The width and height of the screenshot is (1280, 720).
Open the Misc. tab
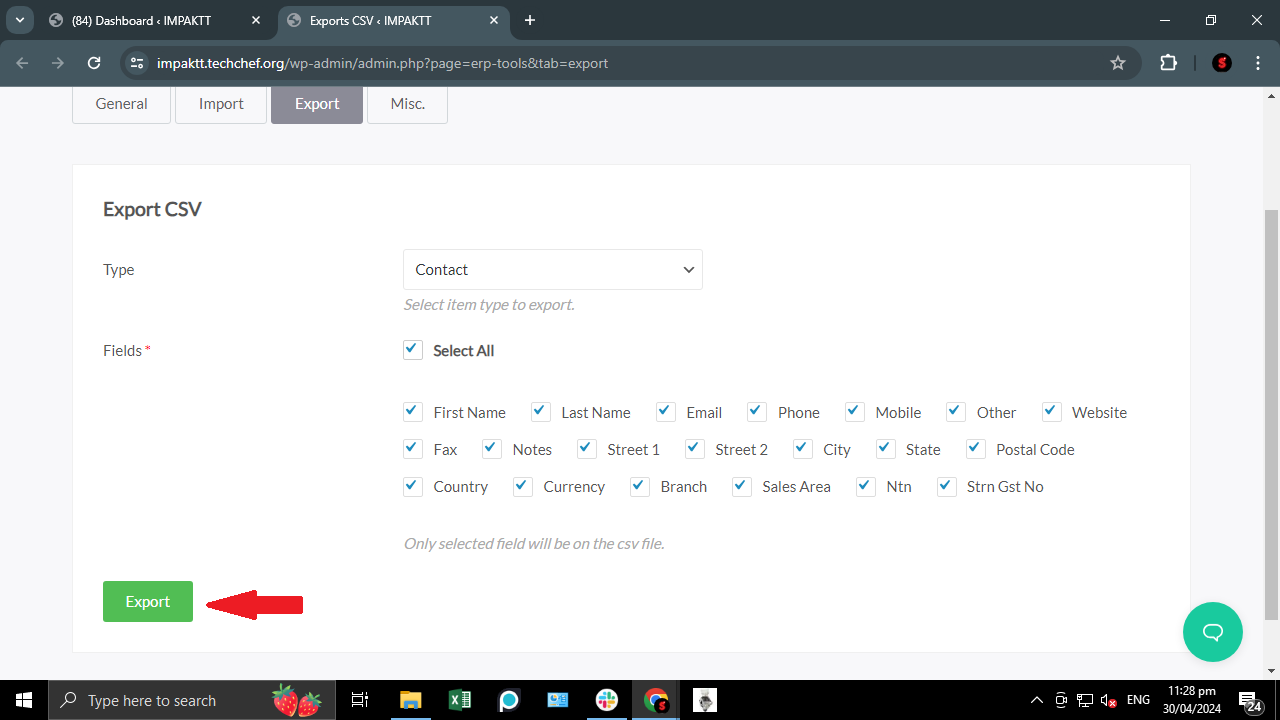point(407,104)
